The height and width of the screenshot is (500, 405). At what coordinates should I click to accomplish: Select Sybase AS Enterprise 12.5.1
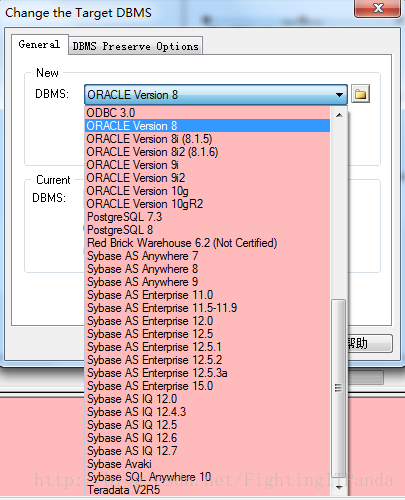[x=207, y=347]
